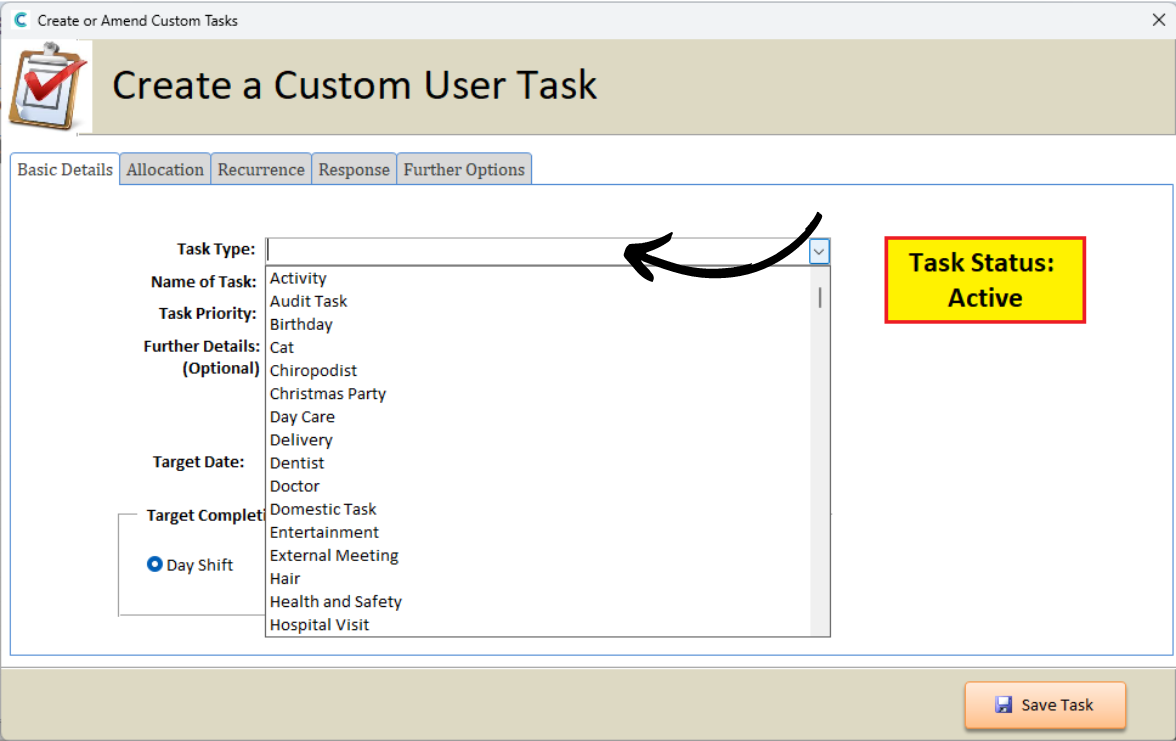Viewport: 1176px width, 741px height.
Task: Select the Day Shift radio button
Action: point(155,565)
